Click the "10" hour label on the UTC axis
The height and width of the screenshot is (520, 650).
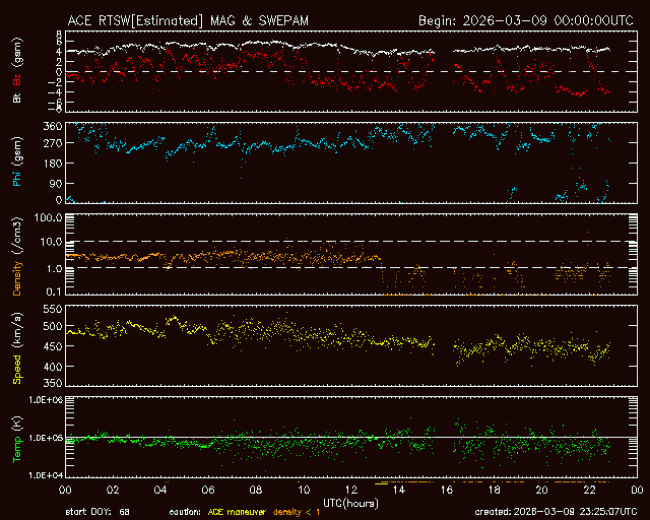click(303, 490)
